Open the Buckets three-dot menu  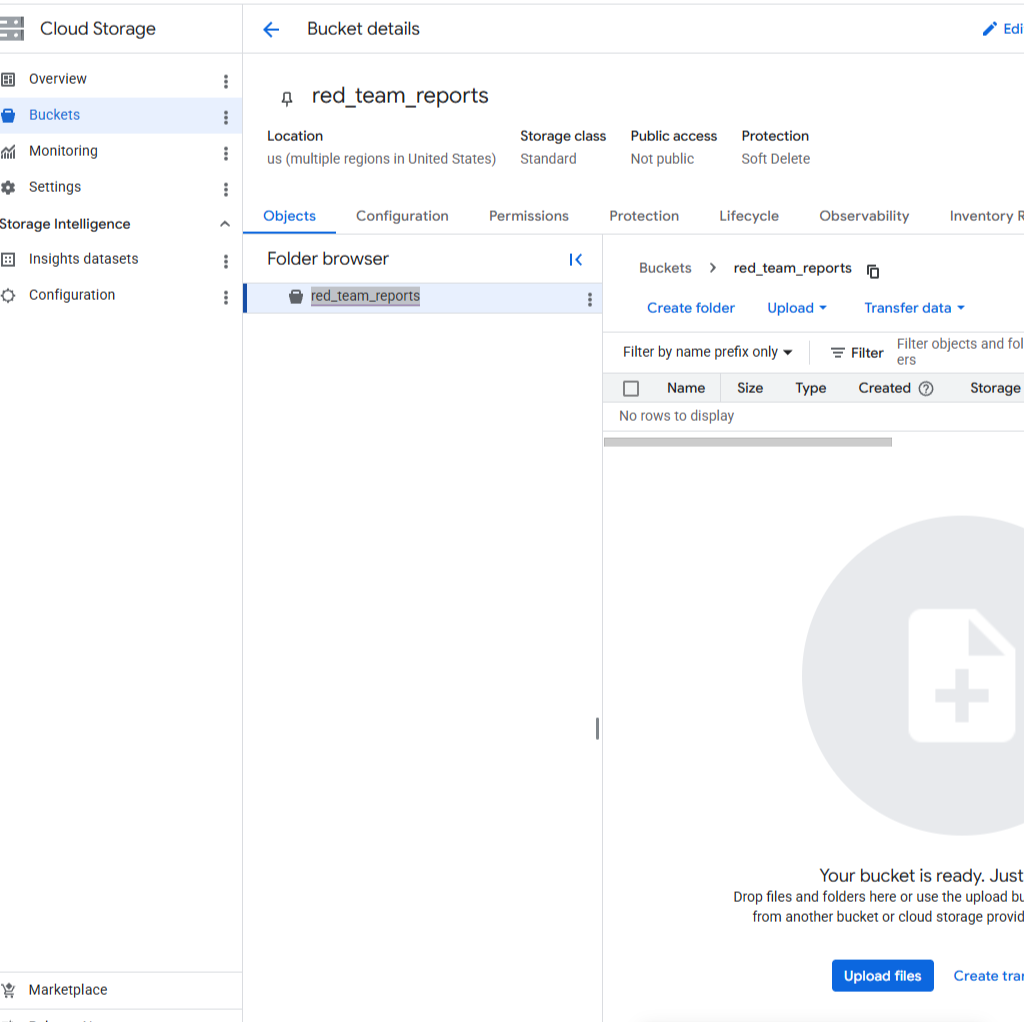[x=226, y=117]
